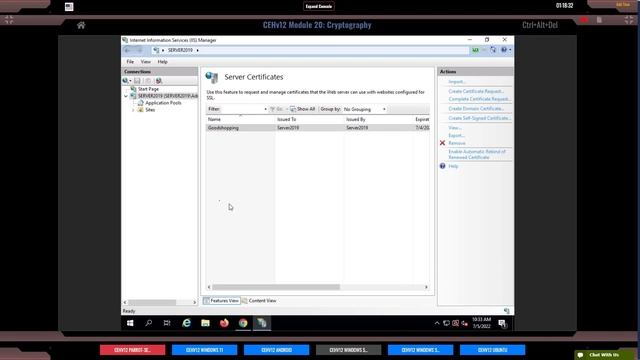Viewport: 640px width, 360px height.
Task: Select SERVER2019 node in Connections tree
Action: (167, 96)
